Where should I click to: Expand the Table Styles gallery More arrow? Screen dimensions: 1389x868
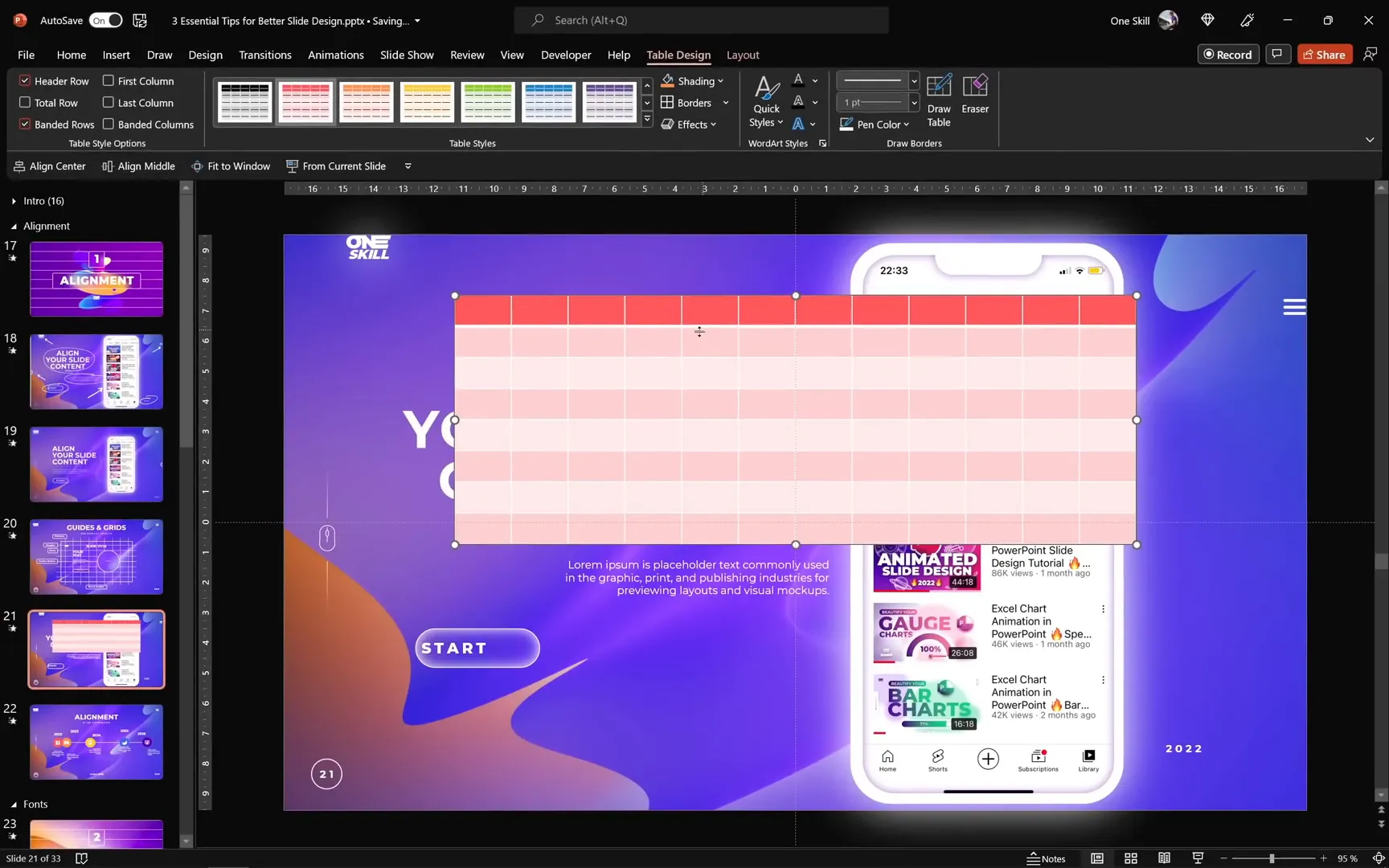647,120
